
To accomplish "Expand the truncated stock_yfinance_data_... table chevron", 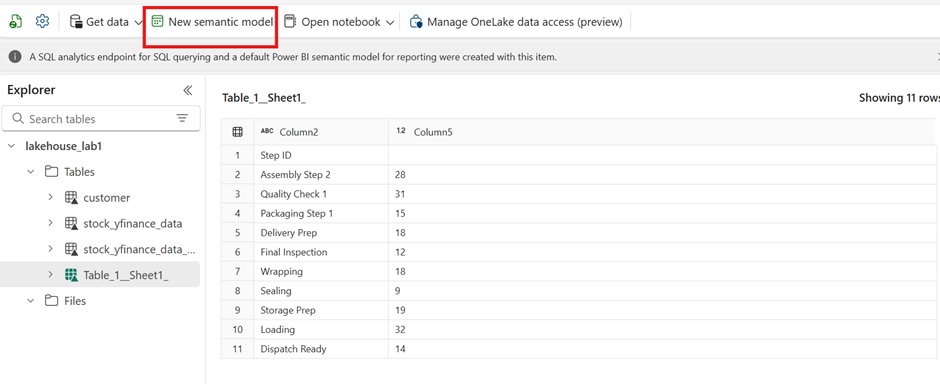I will point(50,249).
